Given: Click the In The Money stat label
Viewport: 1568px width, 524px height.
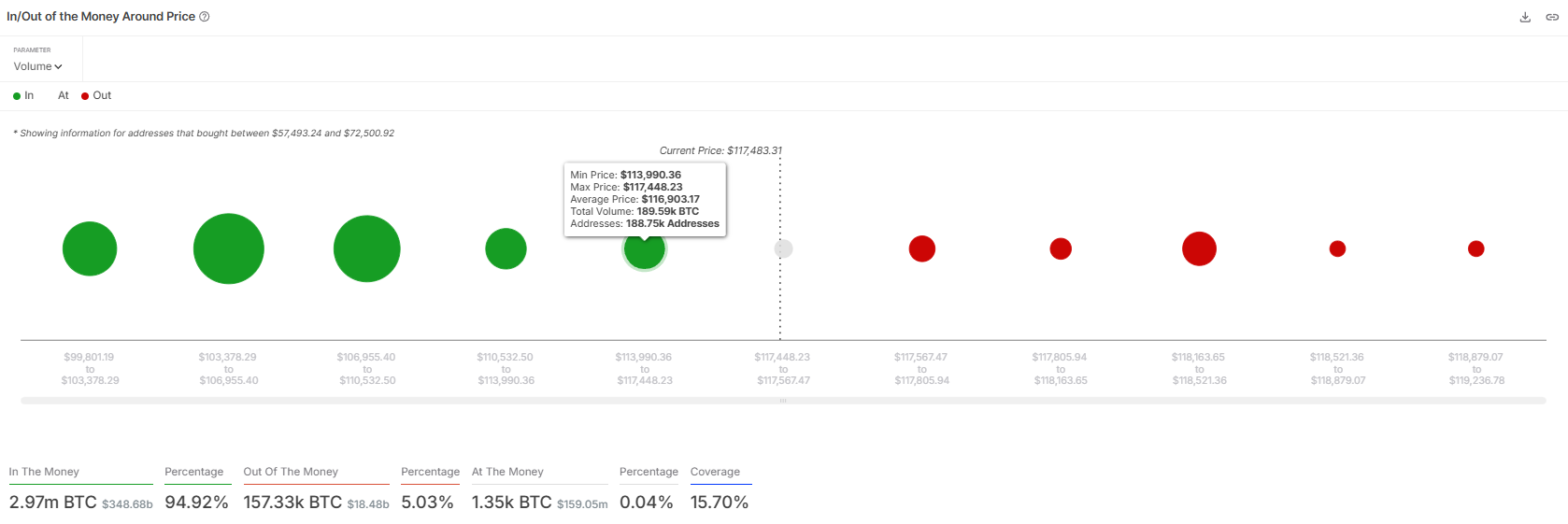Looking at the screenshot, I should tap(44, 472).
